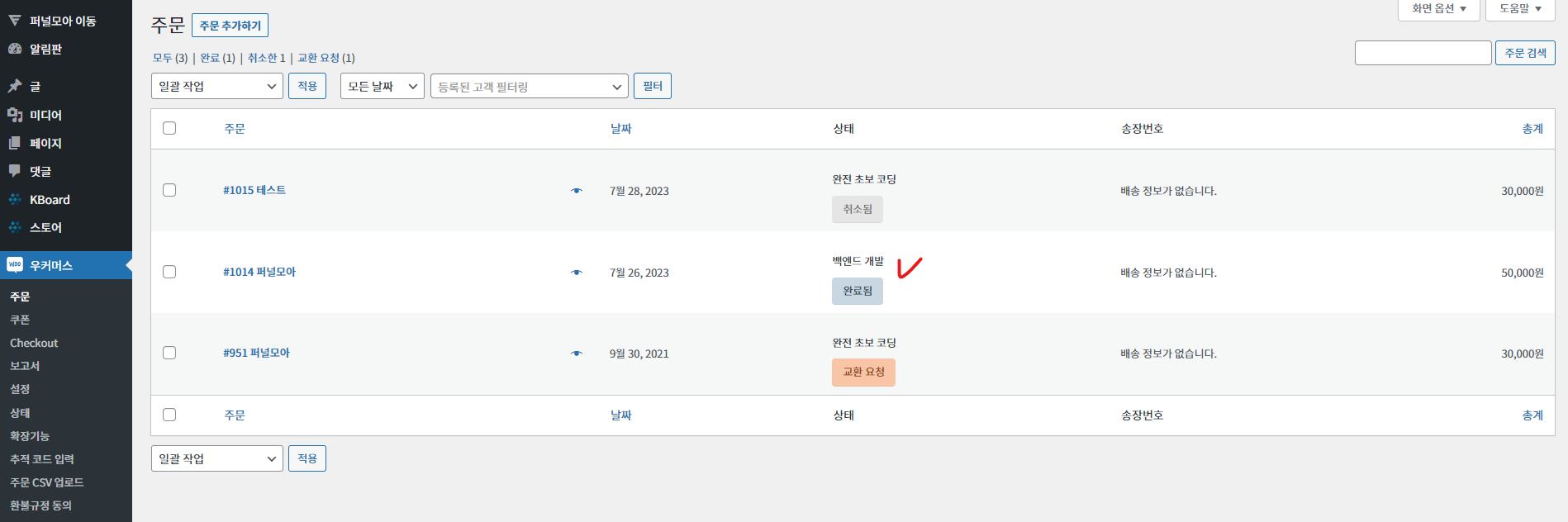The height and width of the screenshot is (522, 1568).
Task: Preview order #1014 with the eye icon
Action: point(577,273)
